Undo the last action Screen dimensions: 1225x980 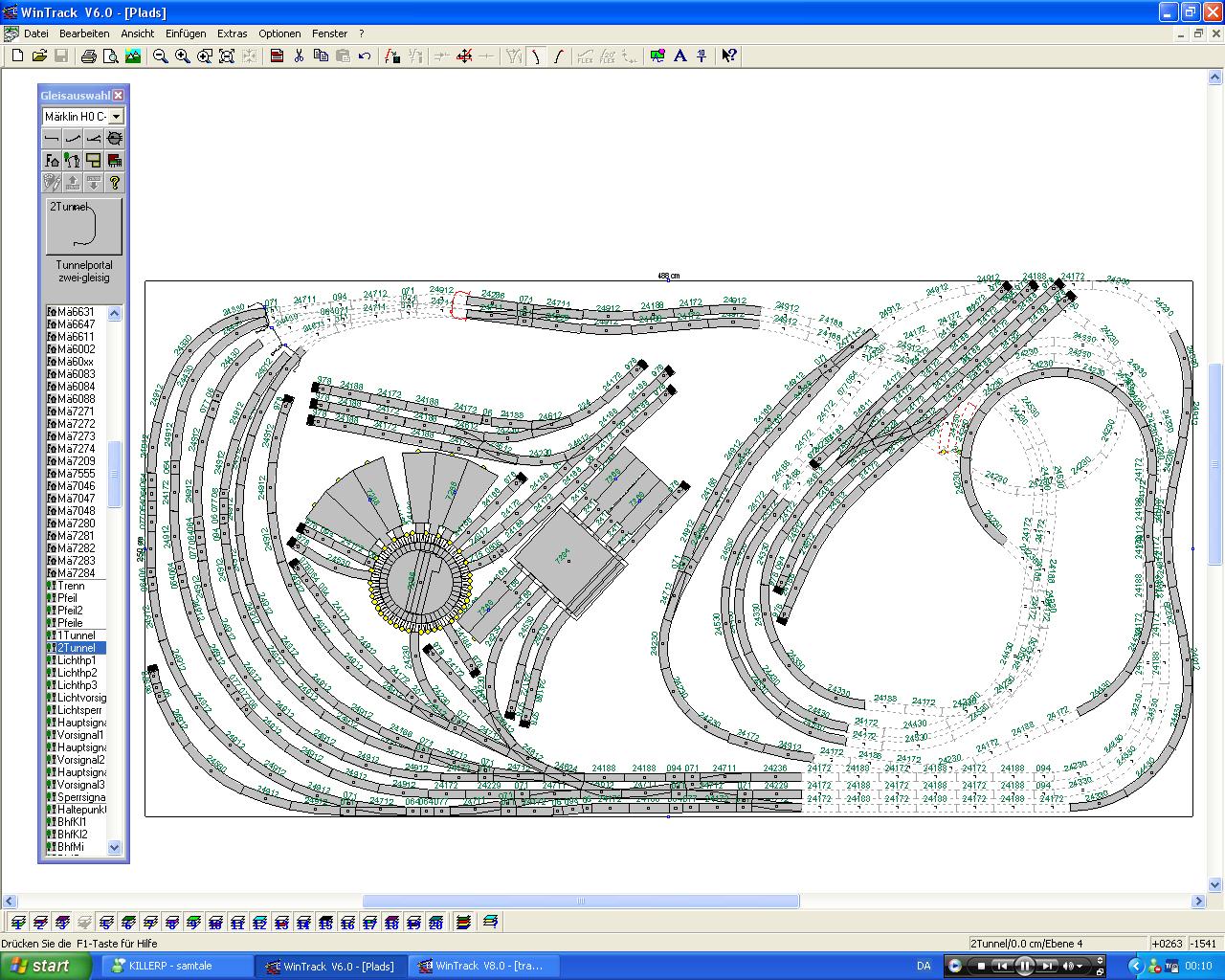365,56
